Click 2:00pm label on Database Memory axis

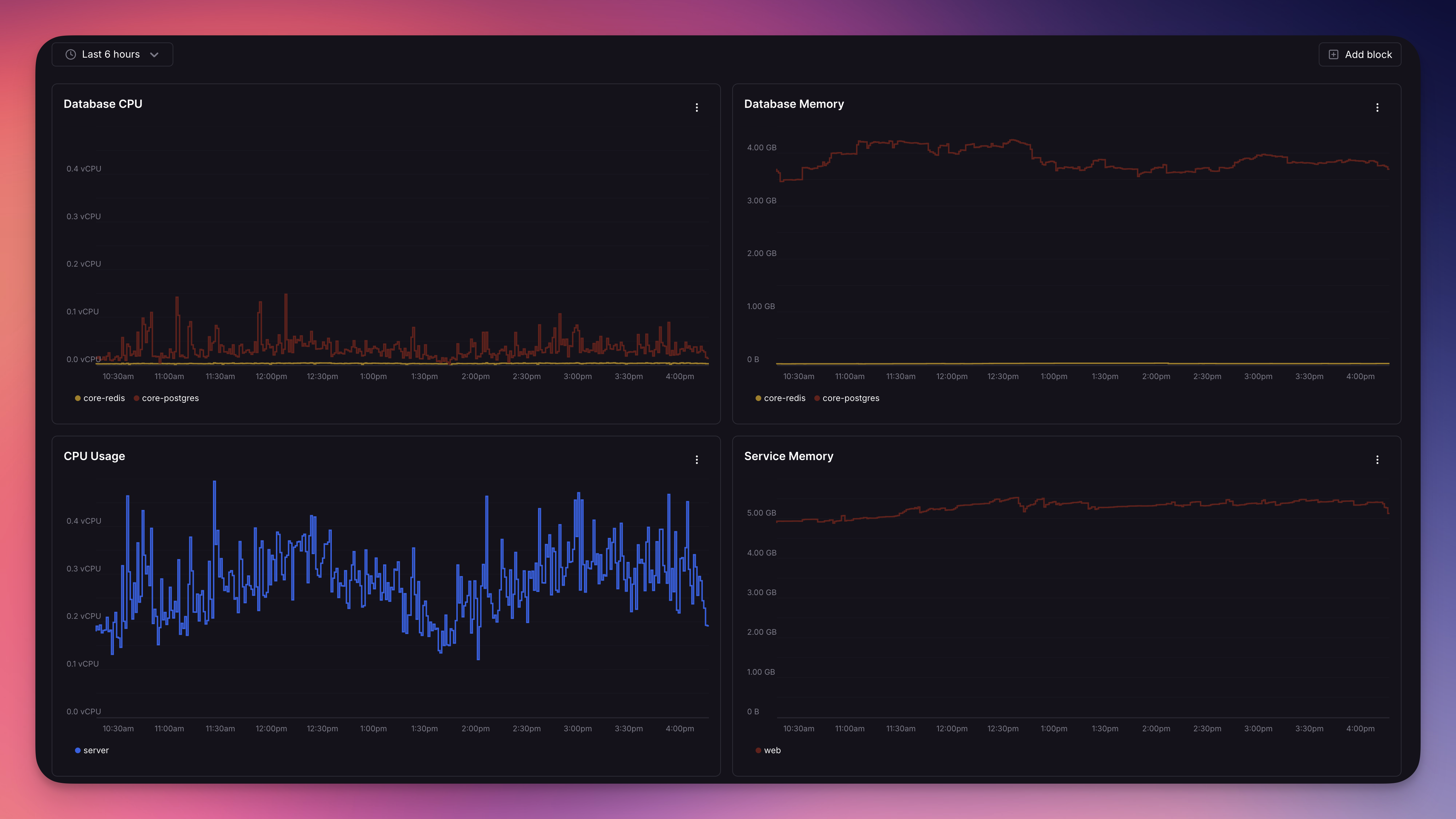point(1156,376)
